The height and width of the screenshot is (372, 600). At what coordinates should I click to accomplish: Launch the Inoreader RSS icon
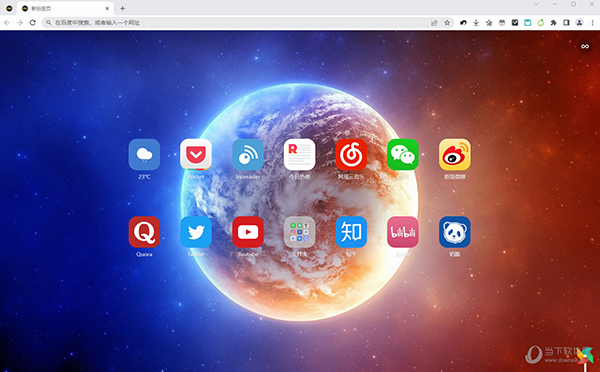point(248,155)
